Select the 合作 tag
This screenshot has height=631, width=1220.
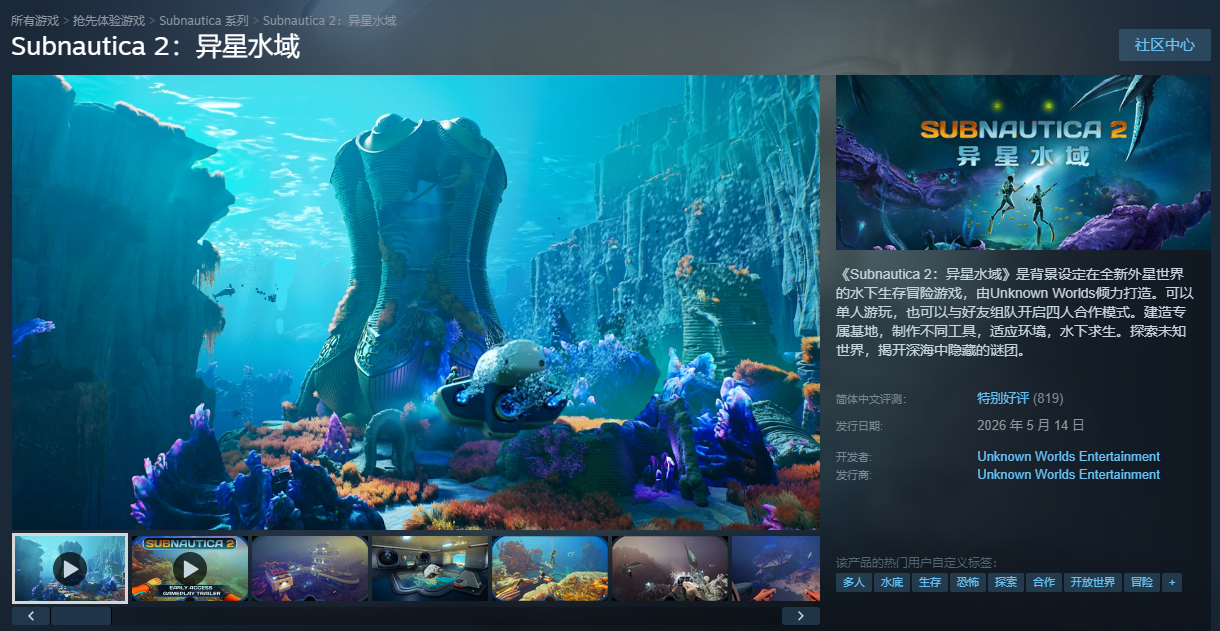[1044, 582]
